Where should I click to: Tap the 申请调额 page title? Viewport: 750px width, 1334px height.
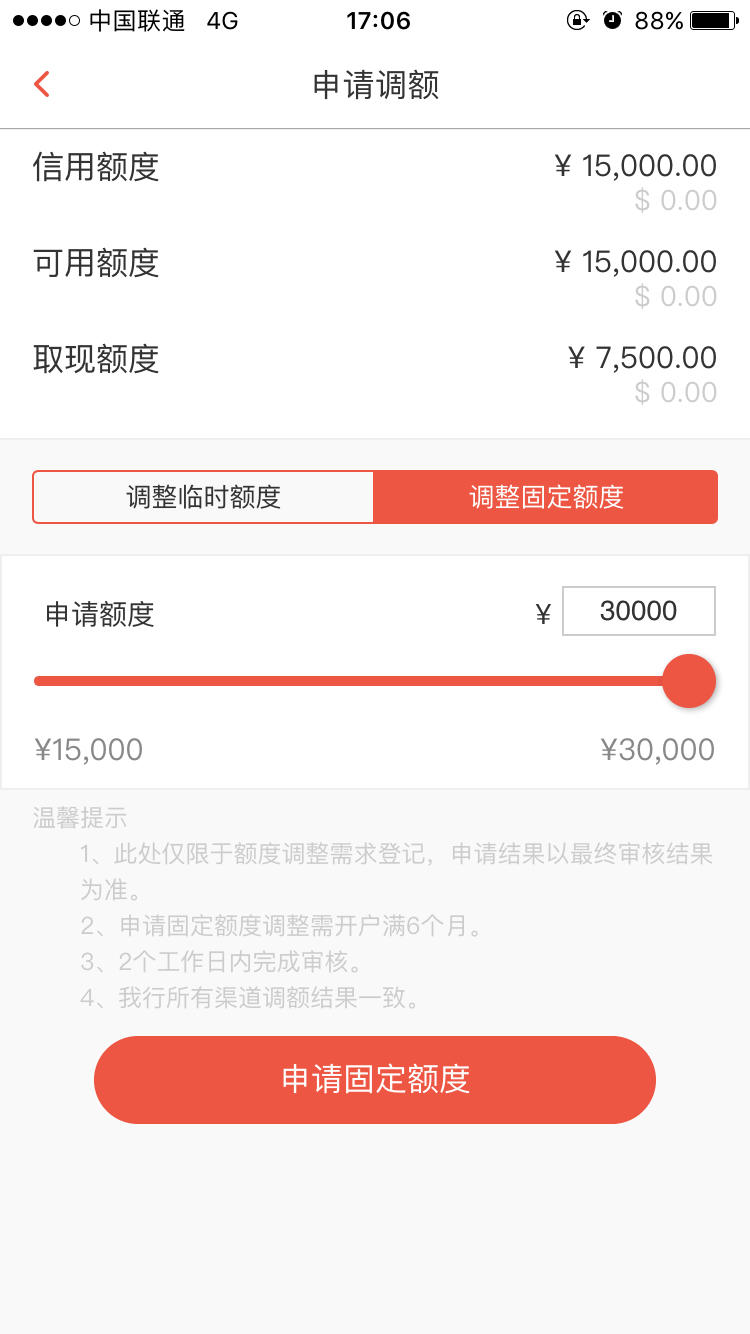[x=376, y=85]
